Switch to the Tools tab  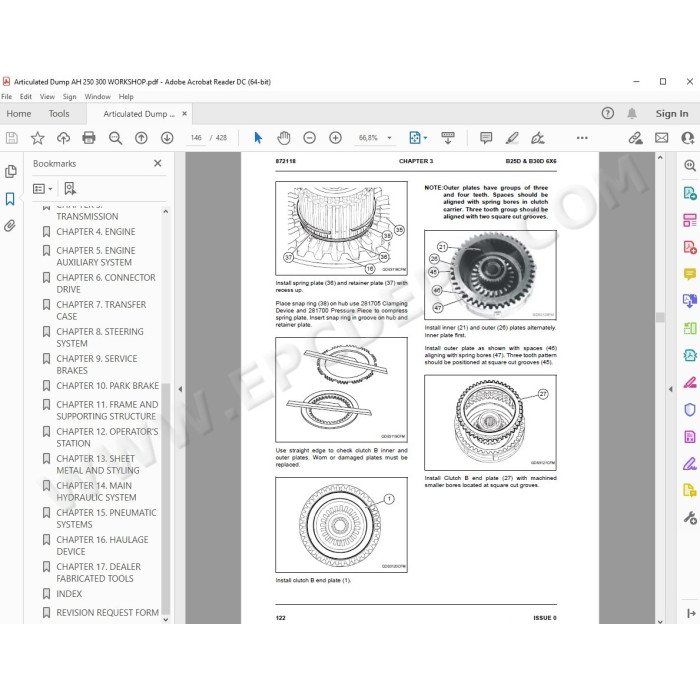(59, 114)
